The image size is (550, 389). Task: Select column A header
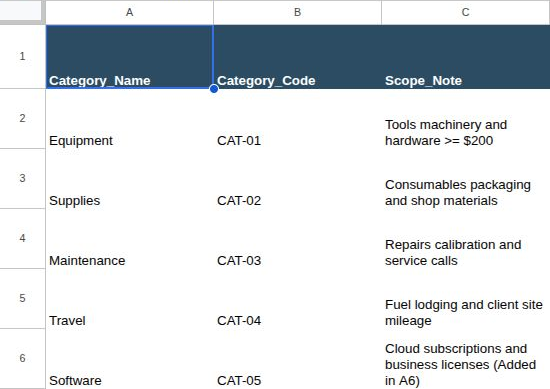[129, 12]
